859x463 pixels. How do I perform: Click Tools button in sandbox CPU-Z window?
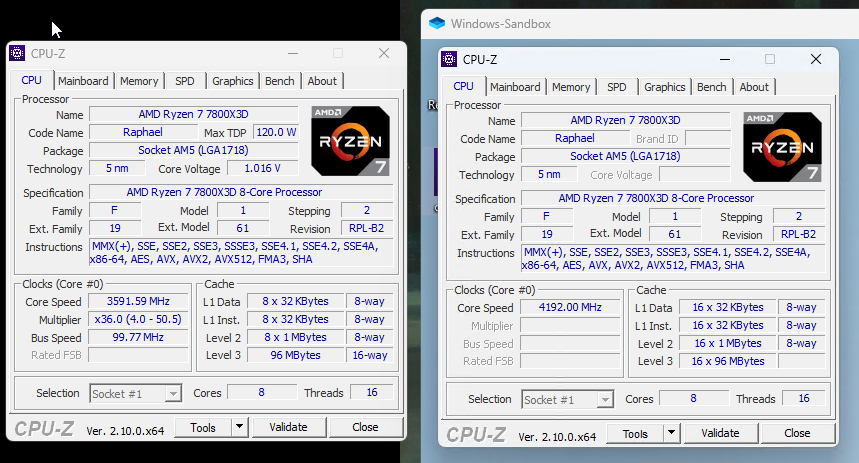pyautogui.click(x=635, y=433)
